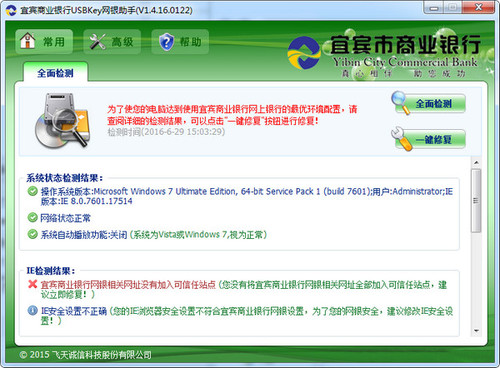Click the red optimization notice text

[x=232, y=115]
